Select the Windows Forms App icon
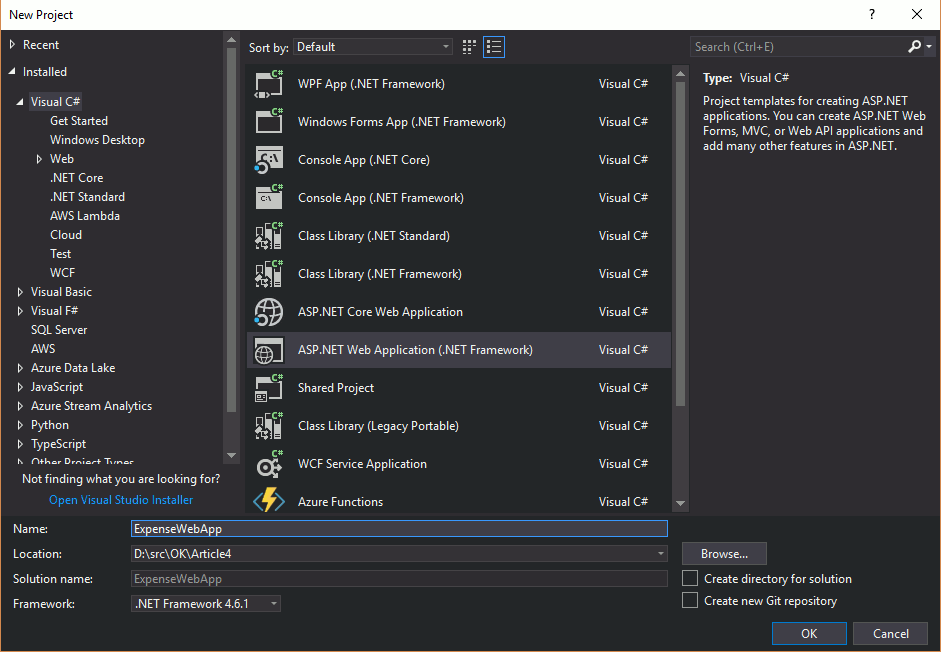 click(270, 122)
